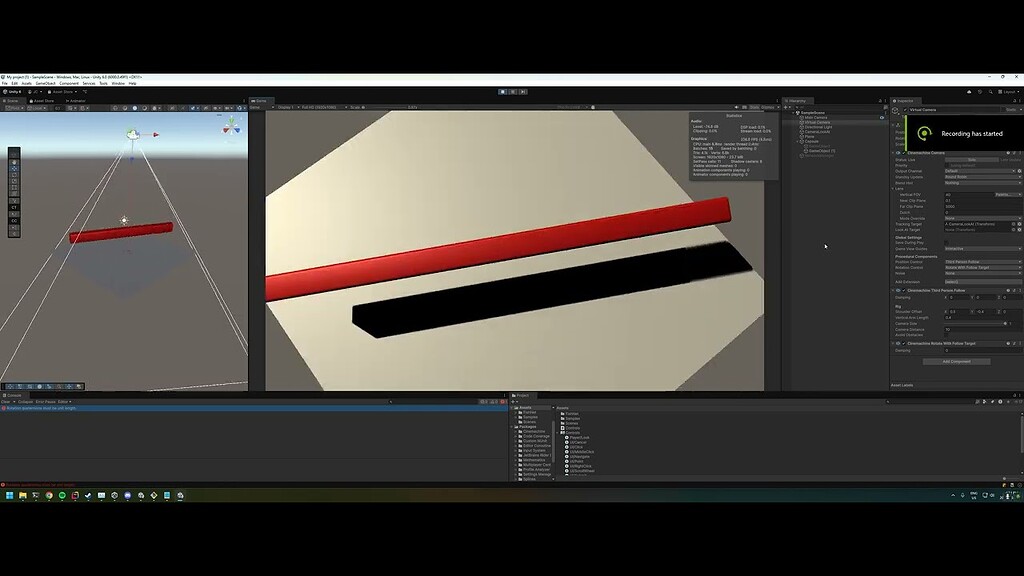Image resolution: width=1024 pixels, height=576 pixels.
Task: Open the Output Channel dropdown
Action: (x=978, y=170)
